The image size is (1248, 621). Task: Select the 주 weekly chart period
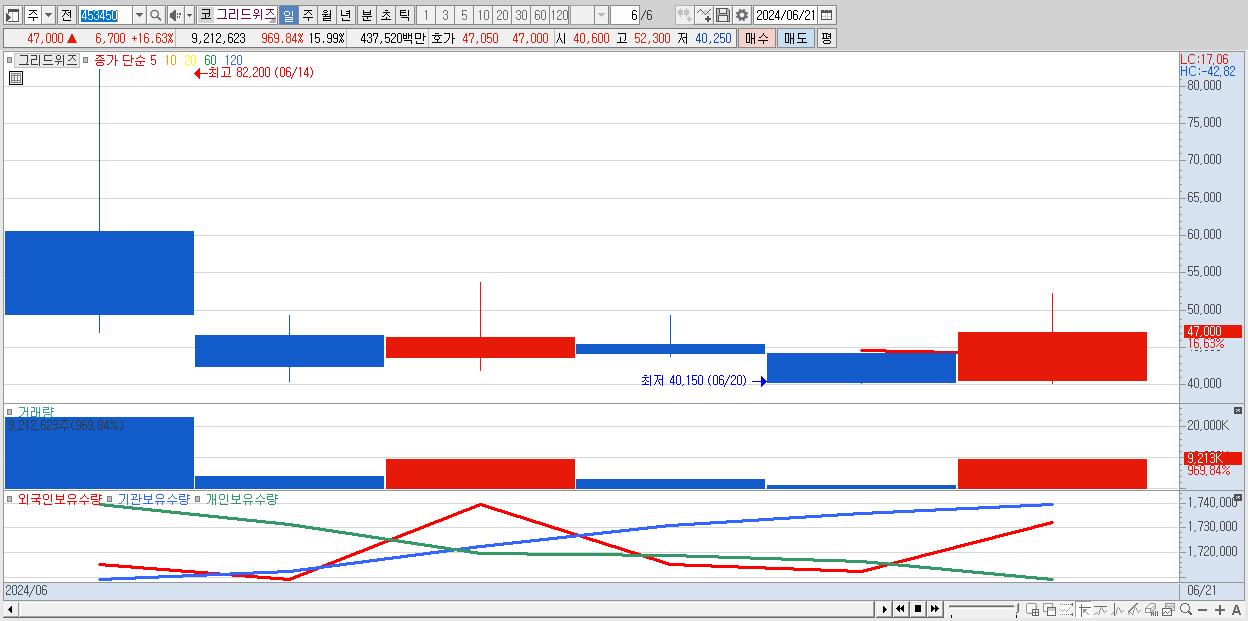click(x=307, y=15)
